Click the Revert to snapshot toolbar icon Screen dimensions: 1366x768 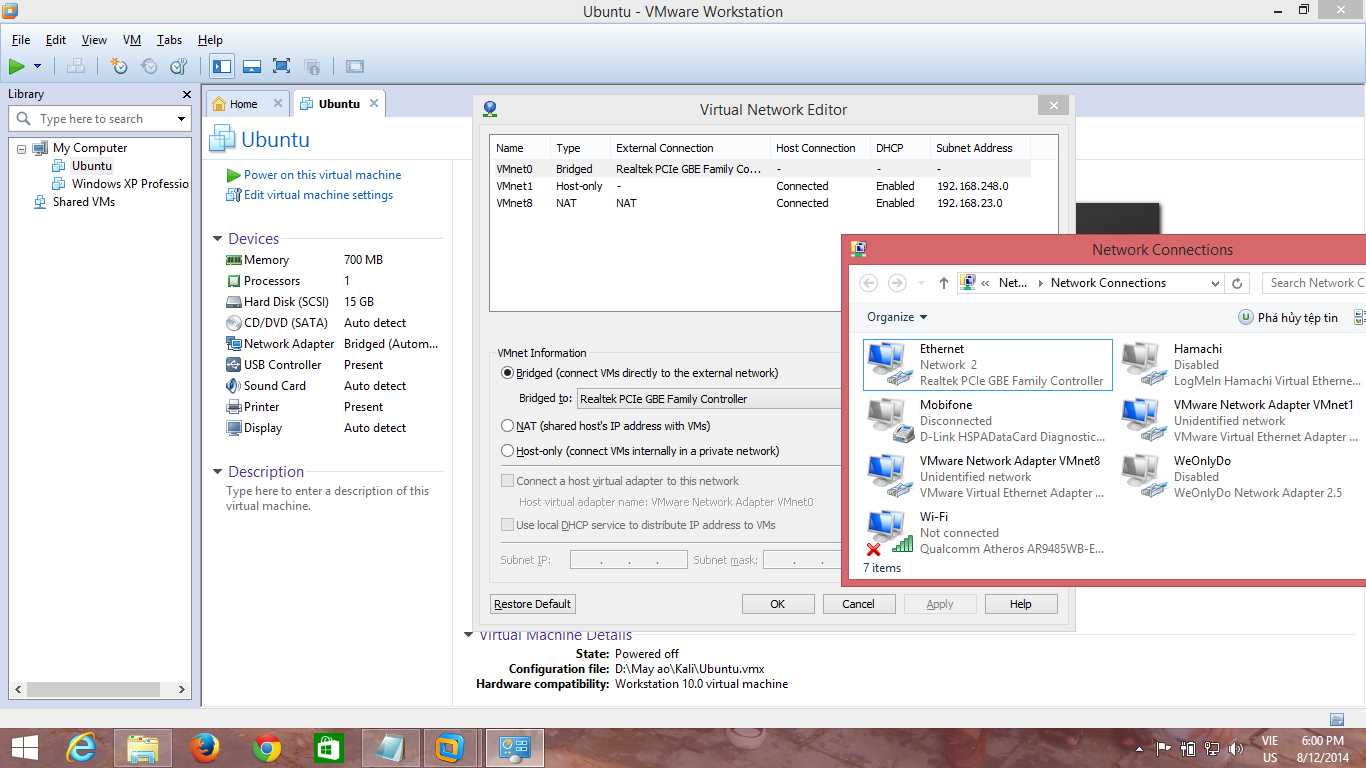coord(149,66)
